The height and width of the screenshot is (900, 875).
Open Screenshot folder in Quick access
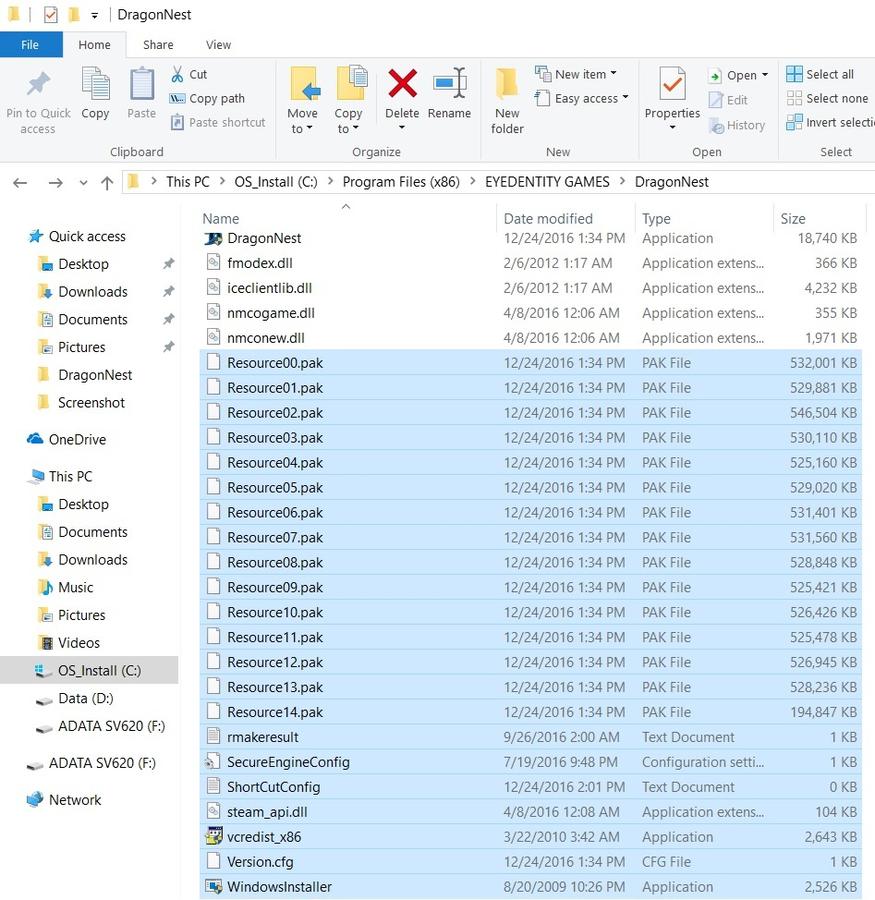pos(91,402)
